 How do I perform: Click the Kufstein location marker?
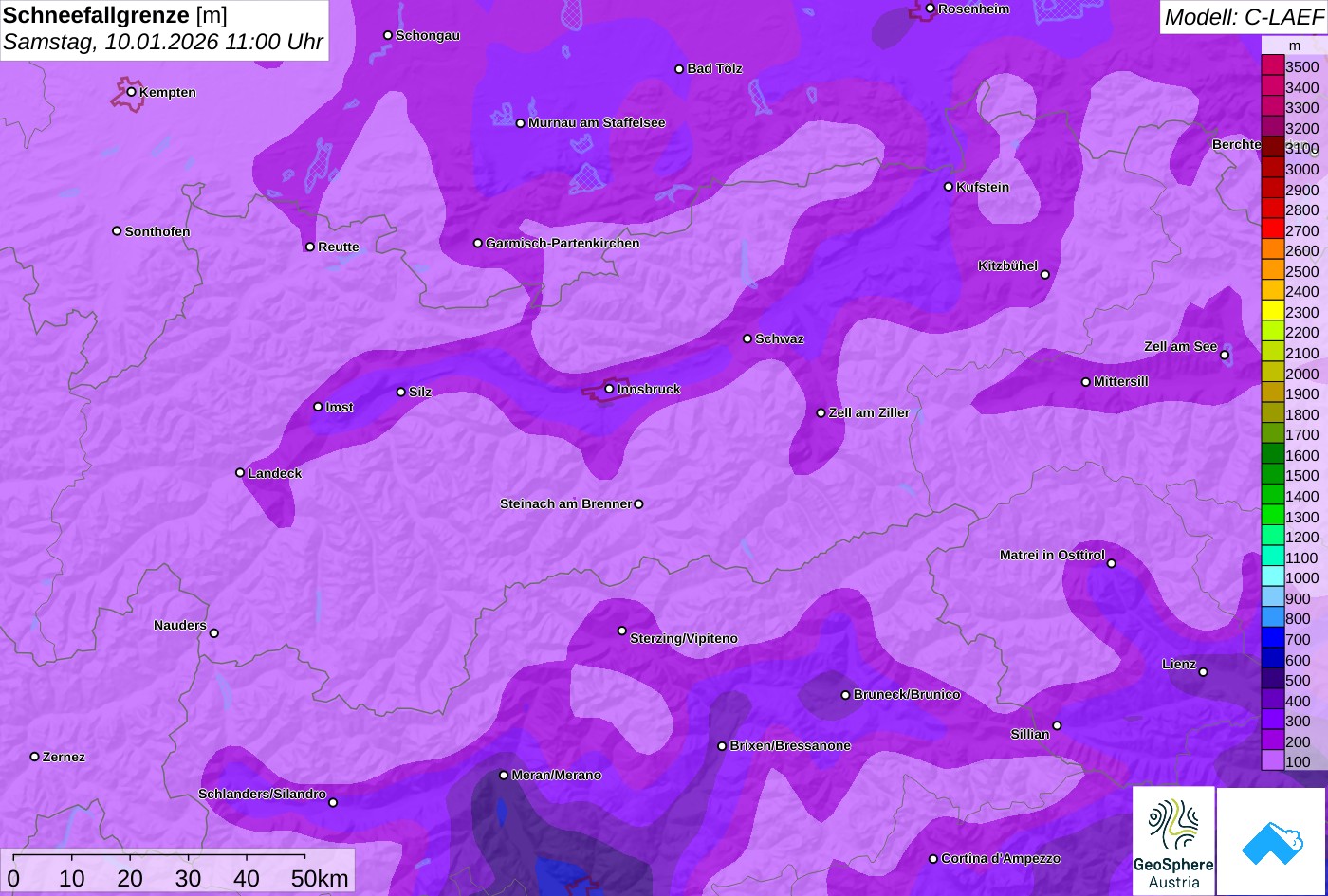[949, 187]
